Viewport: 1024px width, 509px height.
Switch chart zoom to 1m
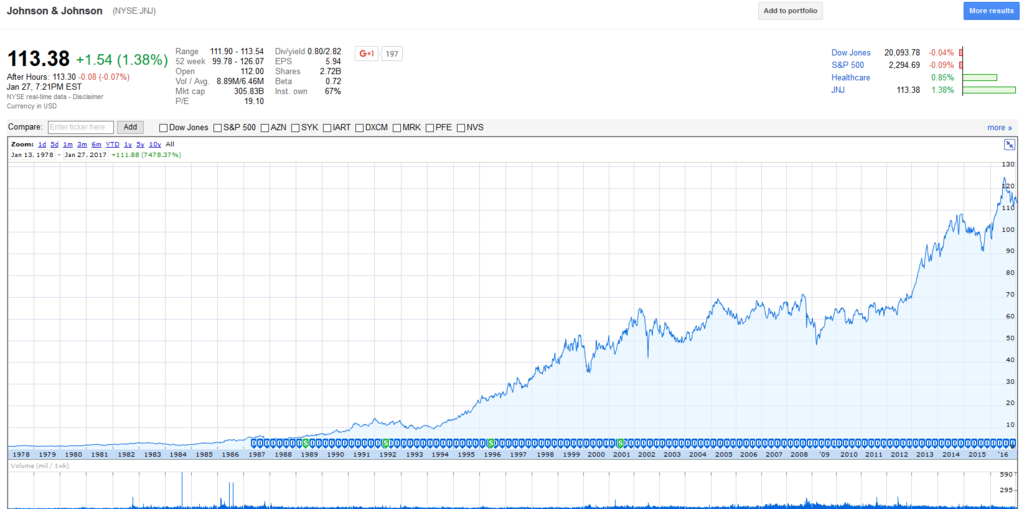pyautogui.click(x=68, y=144)
